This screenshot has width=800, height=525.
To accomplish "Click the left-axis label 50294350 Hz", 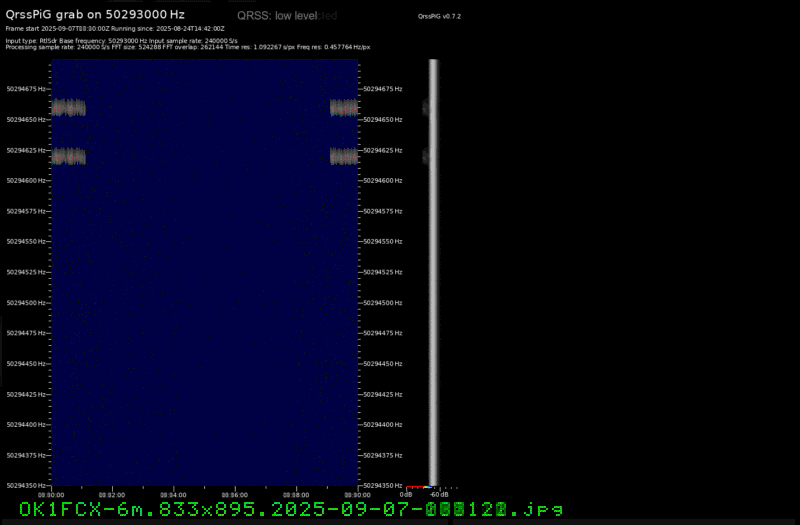I will pos(26,486).
